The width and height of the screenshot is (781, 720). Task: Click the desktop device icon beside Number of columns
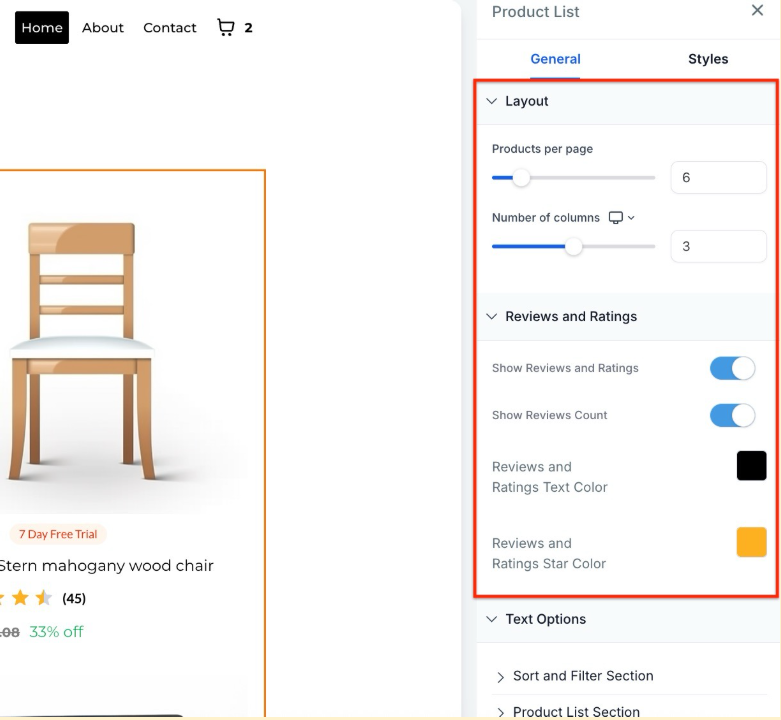(616, 217)
